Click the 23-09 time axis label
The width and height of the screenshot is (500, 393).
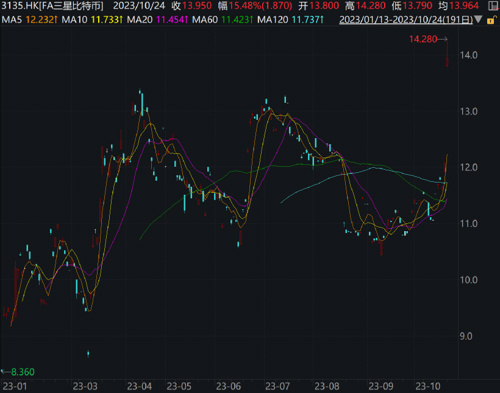point(381,386)
